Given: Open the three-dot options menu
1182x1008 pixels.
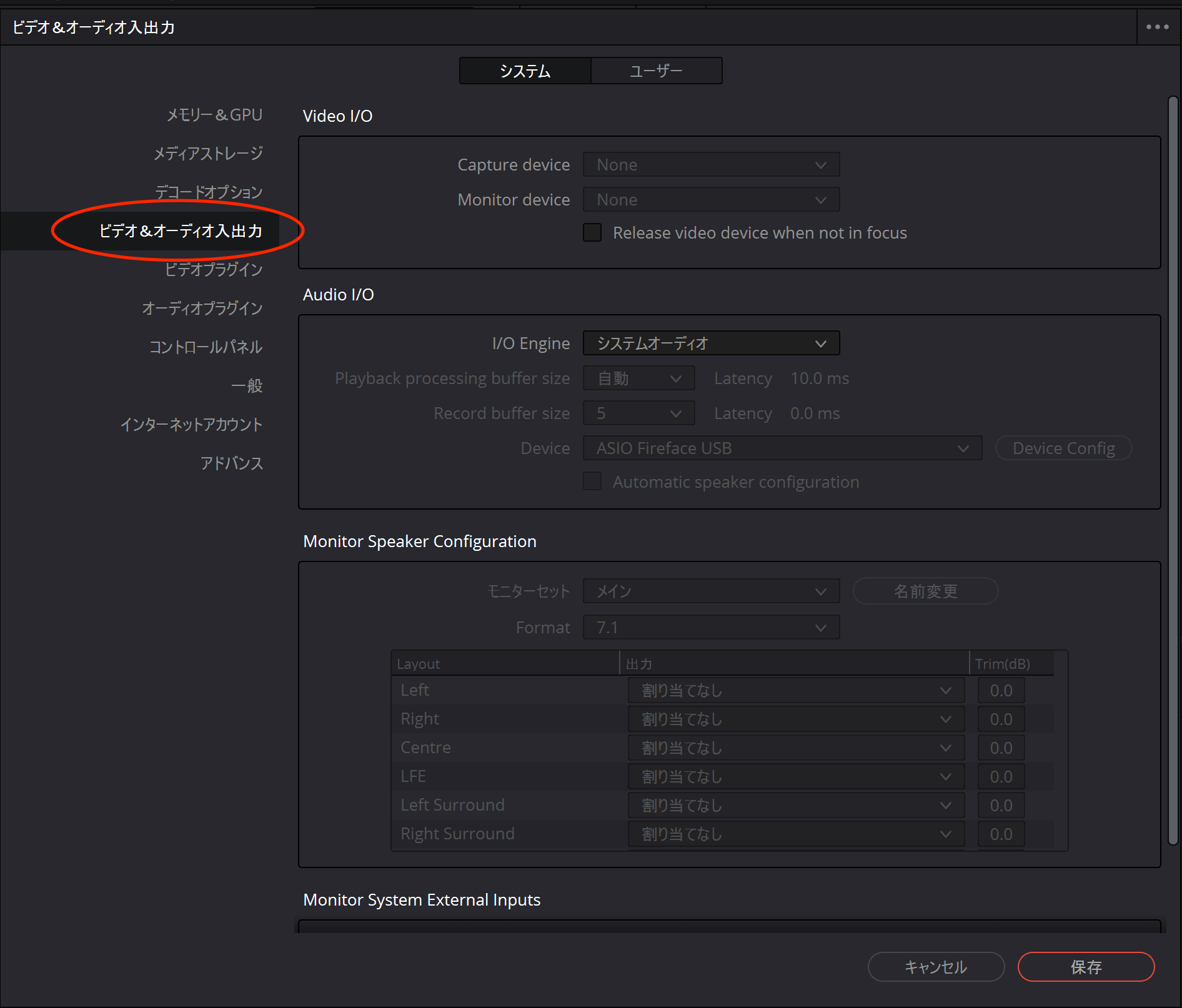Looking at the screenshot, I should coord(1157,27).
